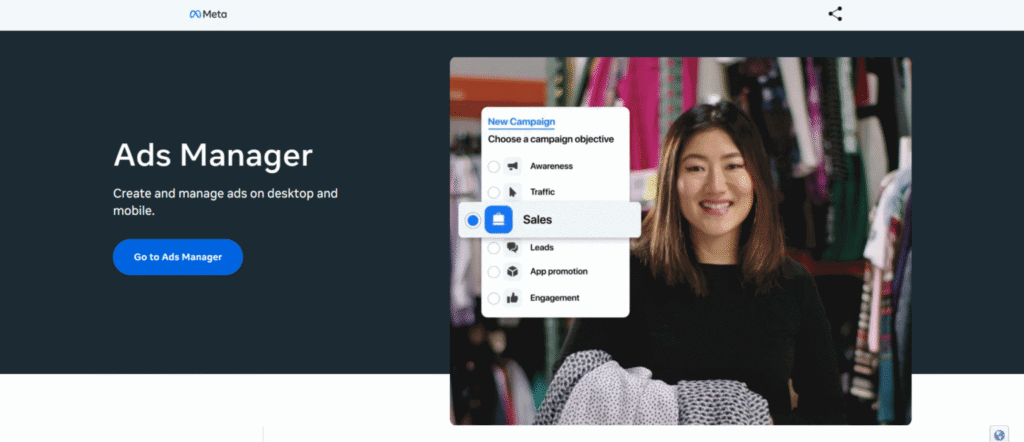Select the Traffic radio button
This screenshot has width=1024, height=442.
click(x=494, y=193)
